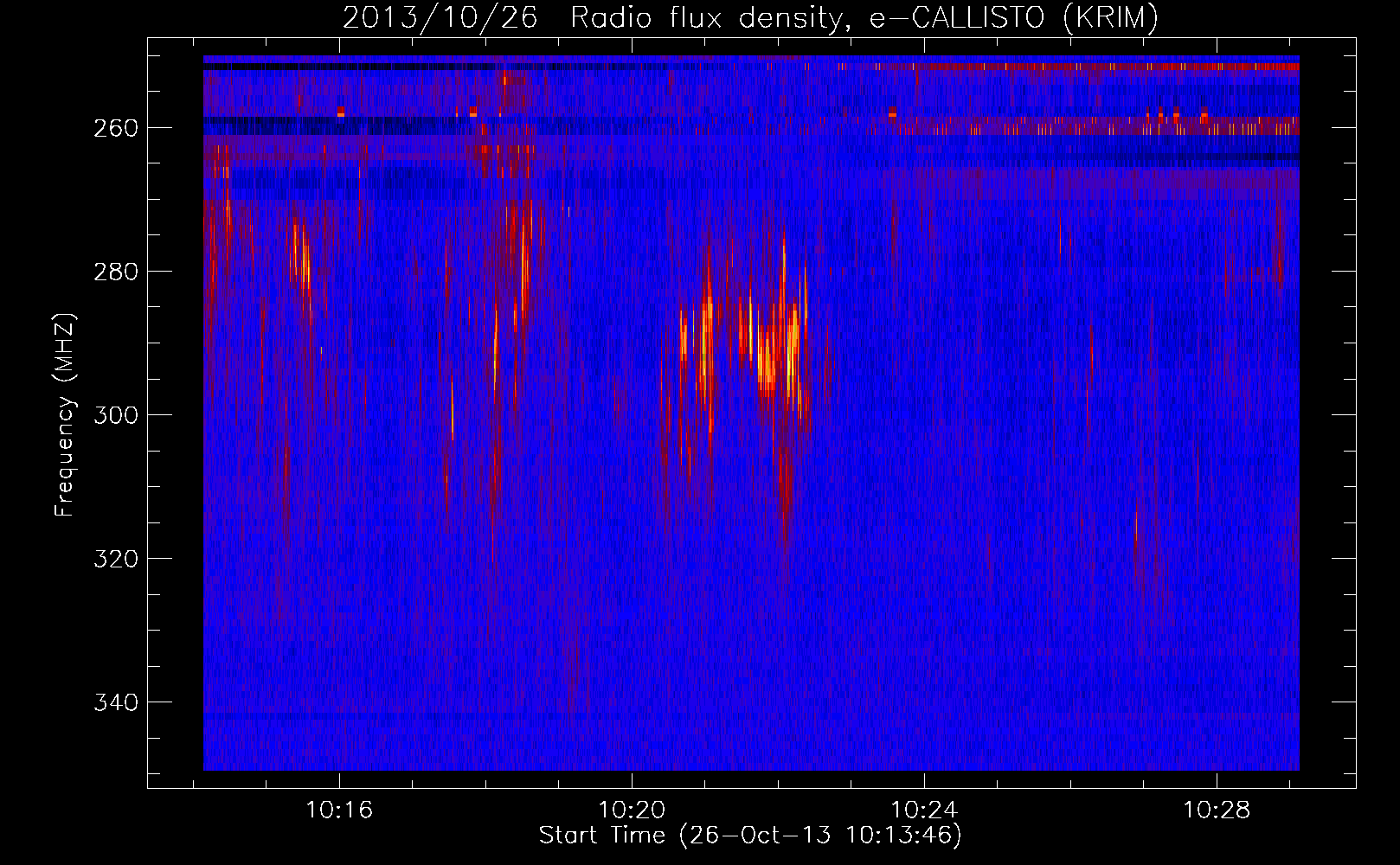The height and width of the screenshot is (865, 1400).
Task: Click the 10:16 time tick label
Action: (339, 810)
